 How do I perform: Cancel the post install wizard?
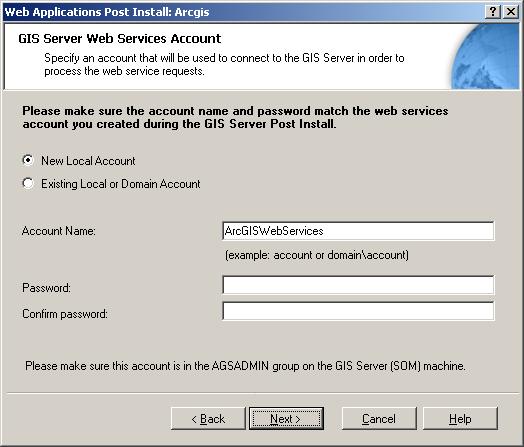point(379,419)
